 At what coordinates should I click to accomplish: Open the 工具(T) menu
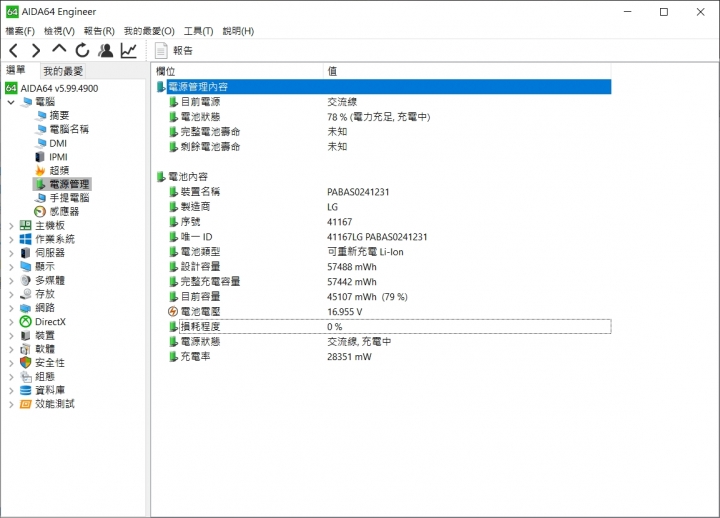[198, 31]
